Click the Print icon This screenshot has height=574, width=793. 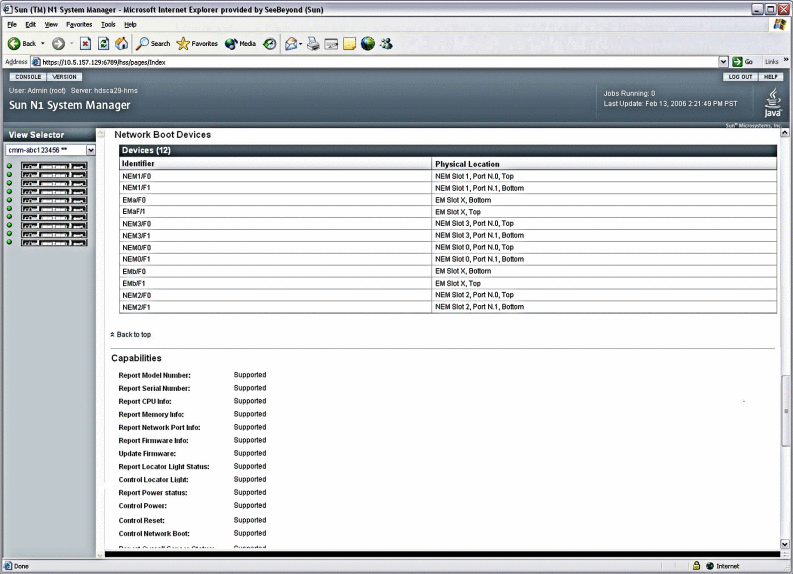pos(314,44)
